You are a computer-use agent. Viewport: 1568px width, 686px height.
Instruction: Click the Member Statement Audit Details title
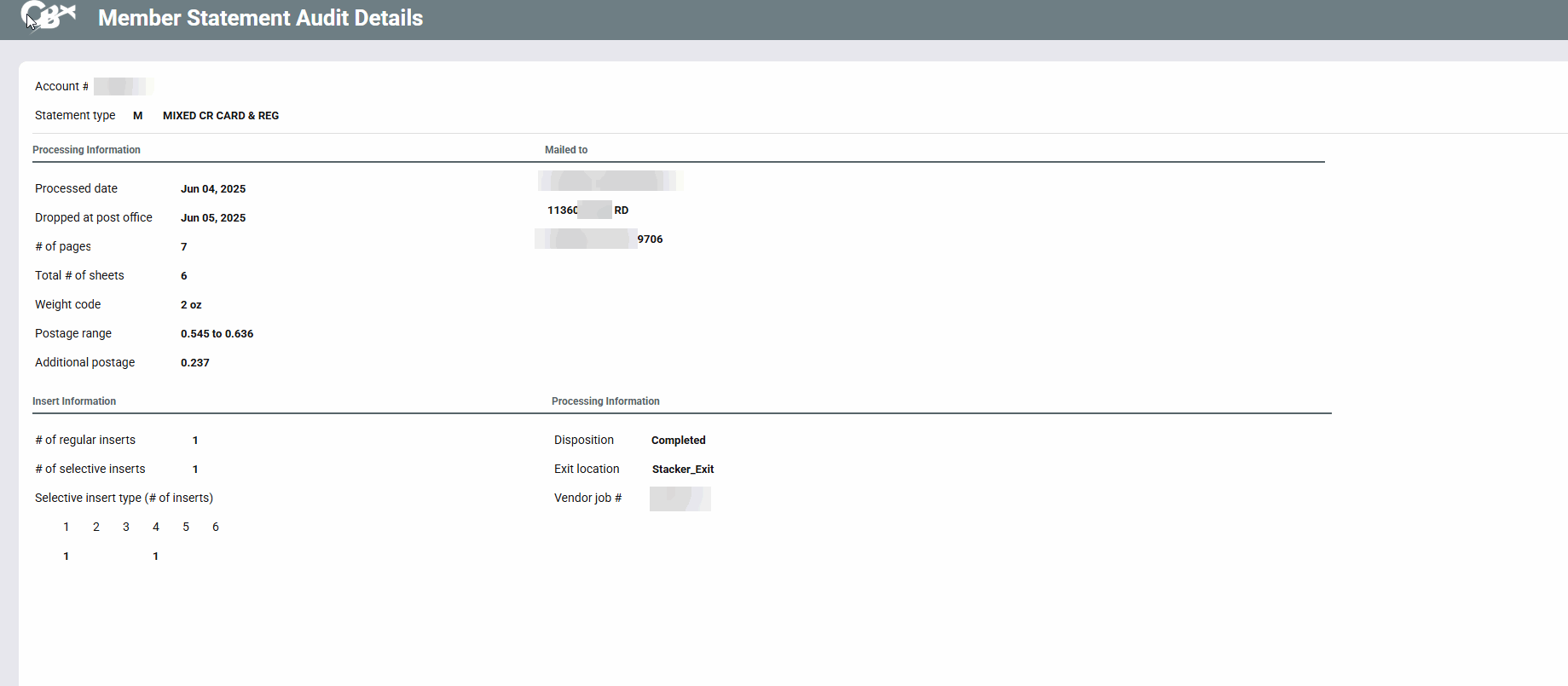(260, 18)
